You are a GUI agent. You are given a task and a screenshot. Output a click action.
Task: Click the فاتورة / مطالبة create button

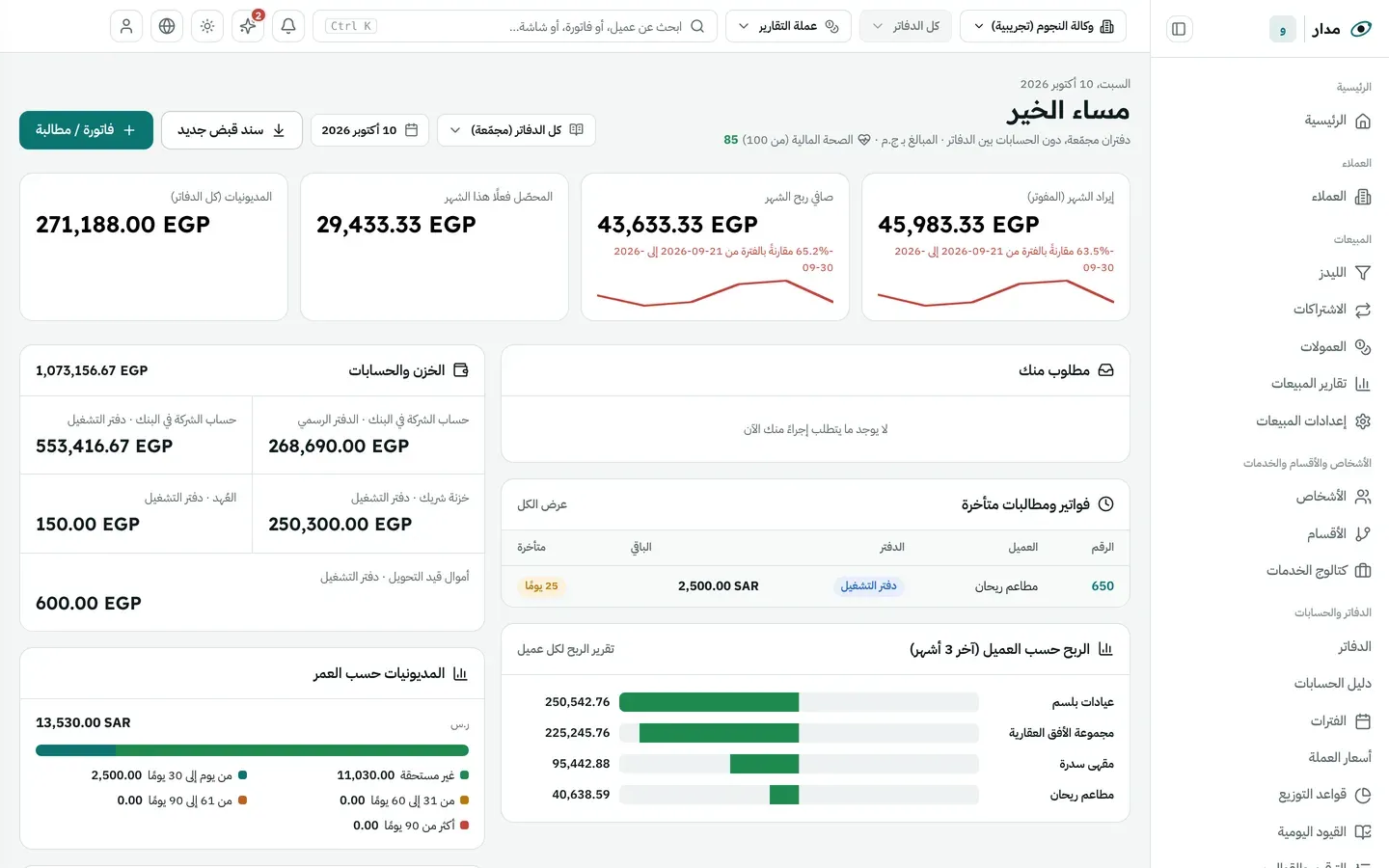pyautogui.click(x=86, y=130)
